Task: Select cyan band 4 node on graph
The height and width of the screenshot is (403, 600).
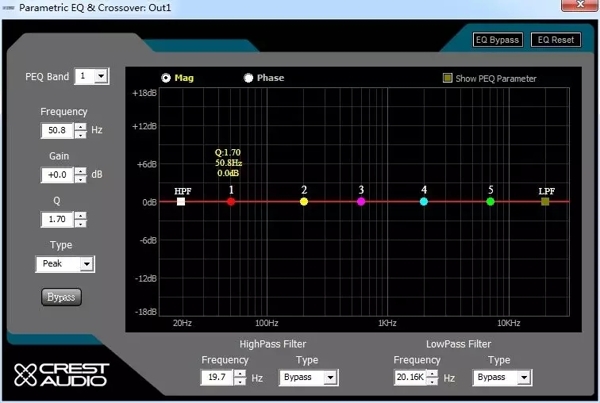Action: [424, 202]
